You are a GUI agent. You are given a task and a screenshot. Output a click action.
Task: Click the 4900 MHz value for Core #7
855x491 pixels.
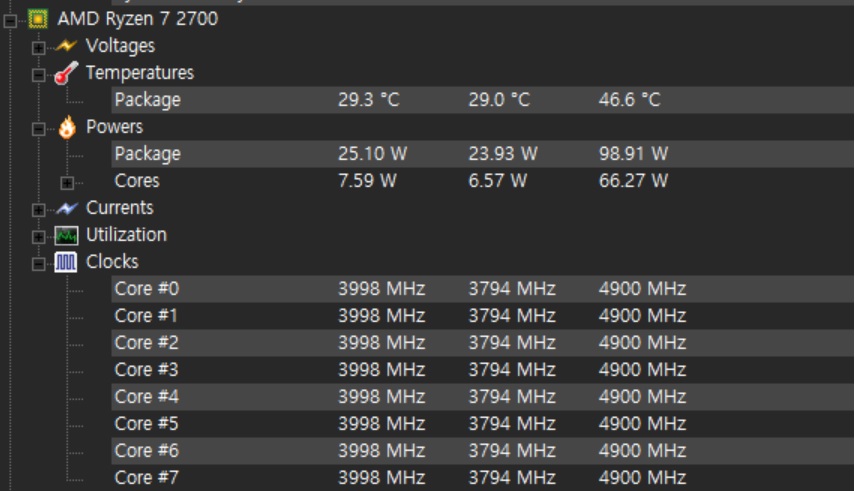point(642,478)
